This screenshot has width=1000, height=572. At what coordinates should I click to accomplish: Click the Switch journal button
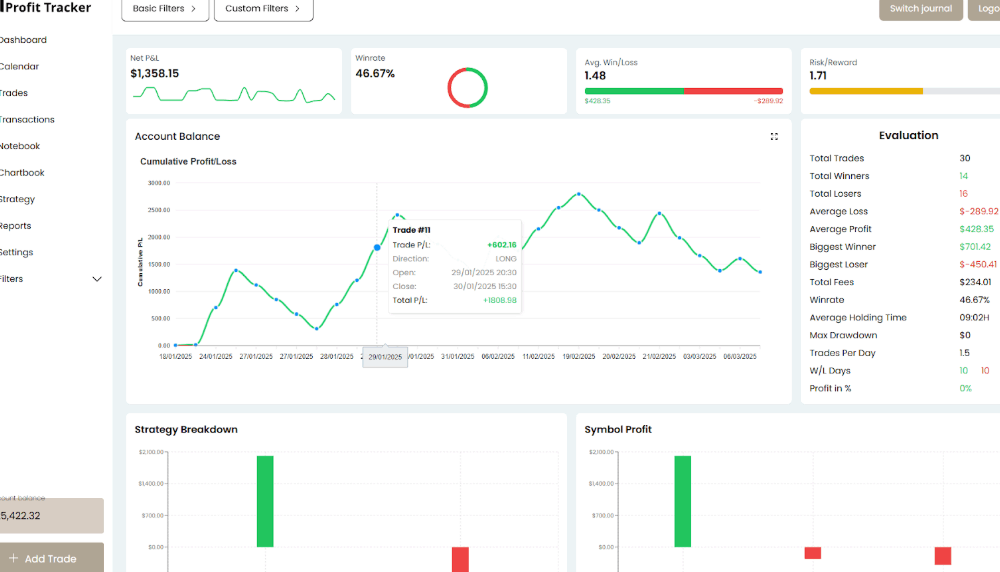[x=920, y=9]
